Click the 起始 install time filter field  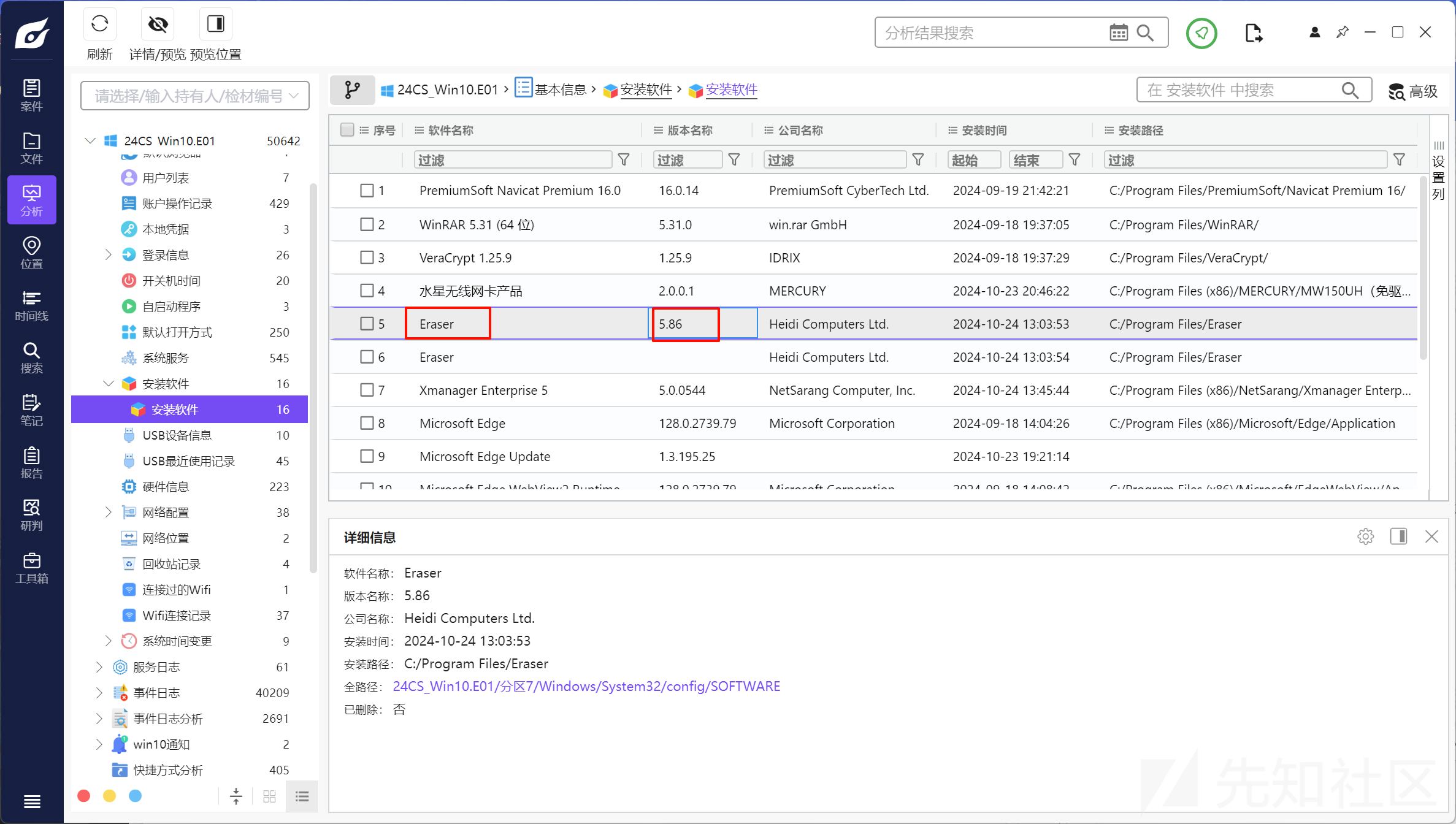(974, 159)
